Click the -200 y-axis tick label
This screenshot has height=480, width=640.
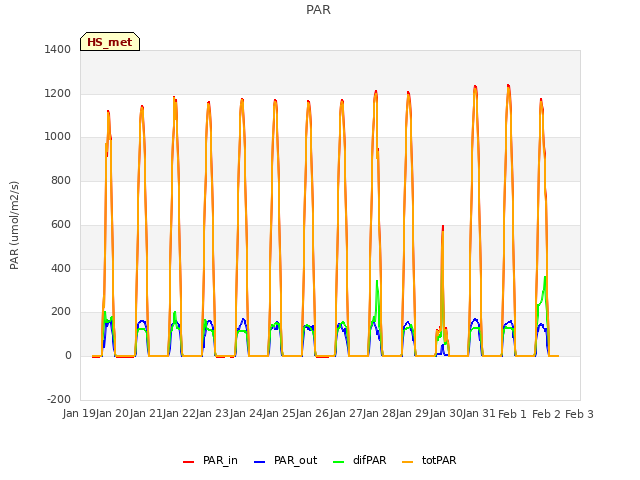[x=59, y=399]
